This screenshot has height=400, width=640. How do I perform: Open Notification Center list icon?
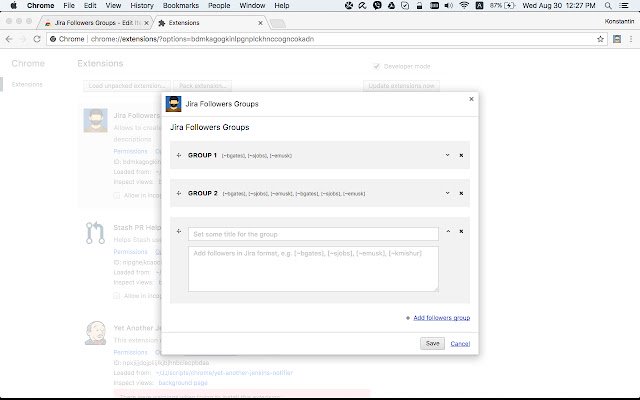pos(624,5)
